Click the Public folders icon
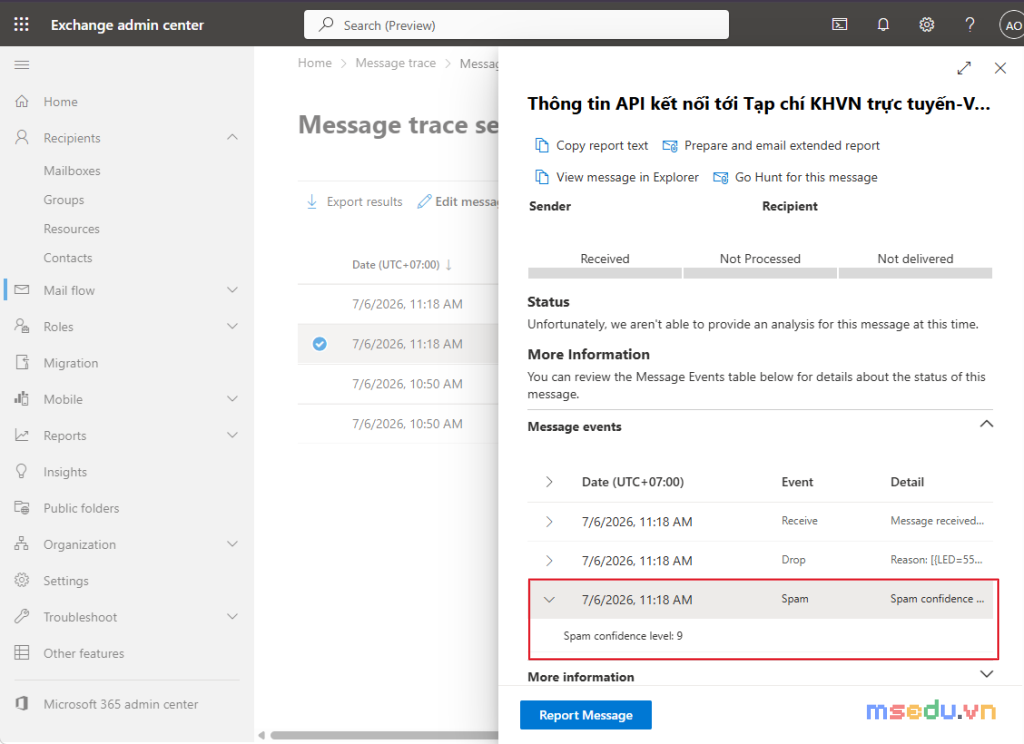1024x744 pixels. [x=22, y=508]
